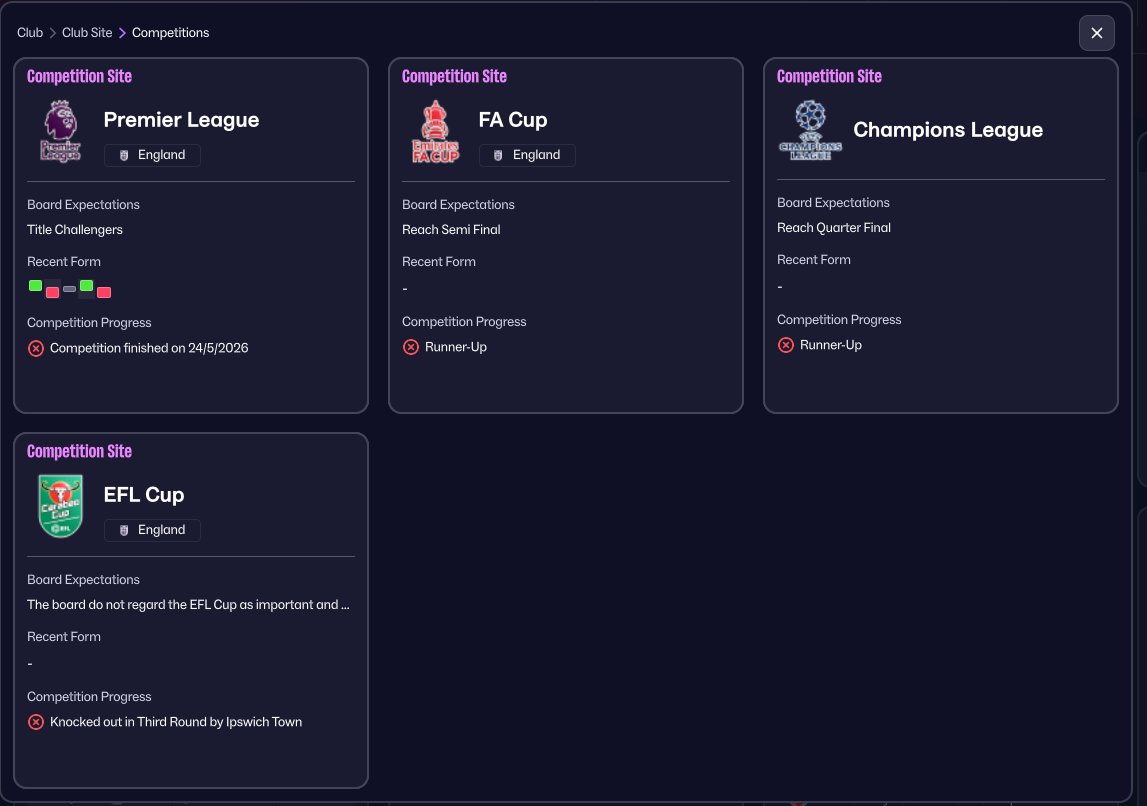
Task: Open the Champions League logo
Action: [x=811, y=130]
